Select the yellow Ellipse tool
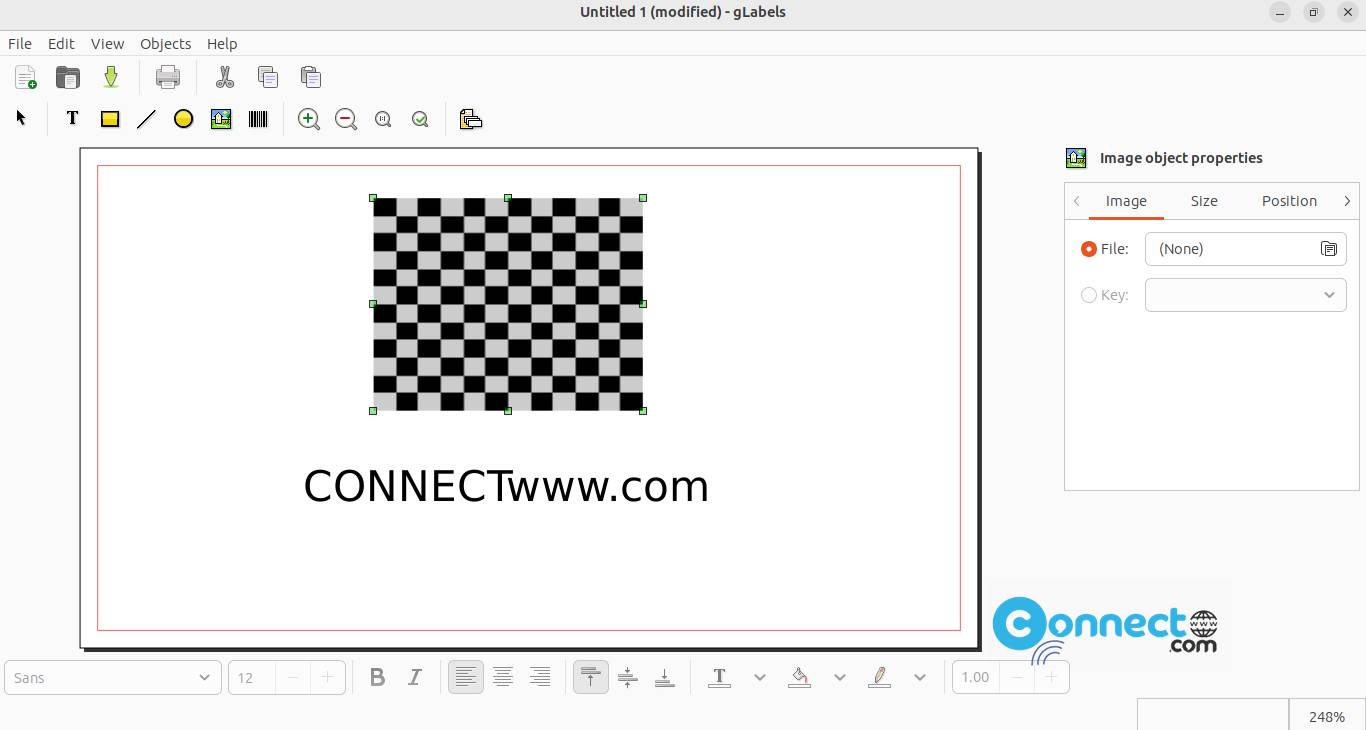This screenshot has height=730, width=1366. [183, 119]
